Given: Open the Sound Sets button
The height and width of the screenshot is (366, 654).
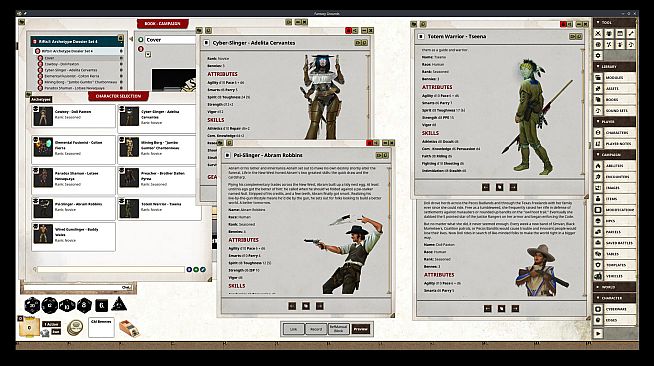Looking at the screenshot, I should pos(615,110).
